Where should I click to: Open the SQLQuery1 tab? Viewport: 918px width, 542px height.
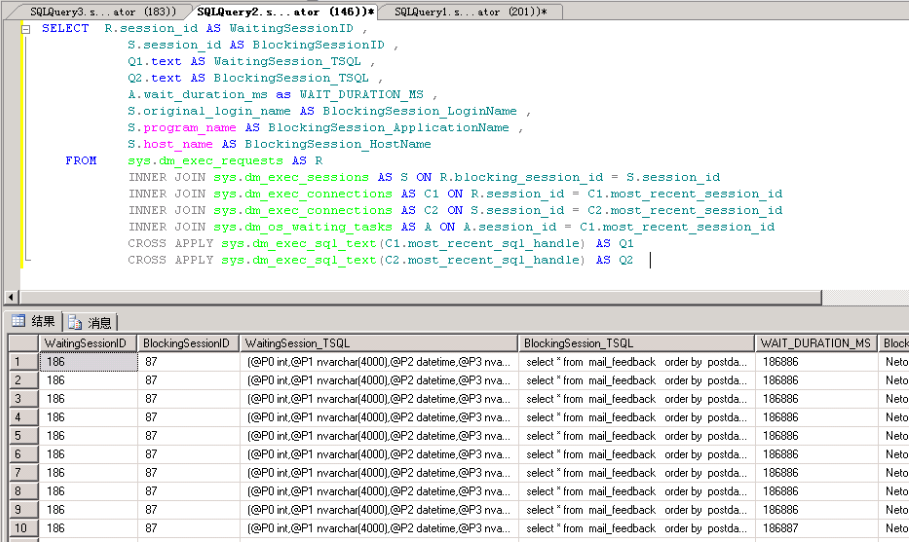pos(470,12)
